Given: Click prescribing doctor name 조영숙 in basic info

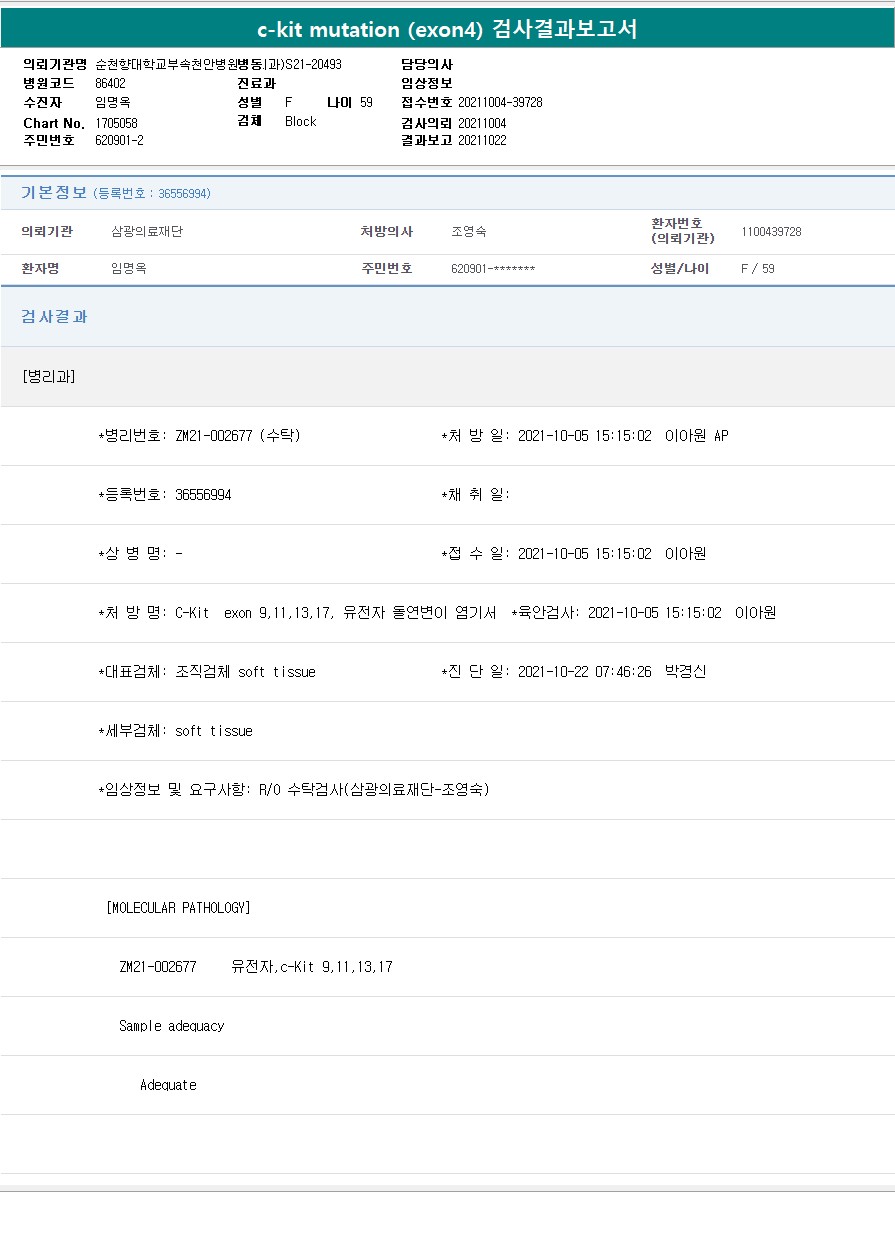Looking at the screenshot, I should tap(469, 232).
